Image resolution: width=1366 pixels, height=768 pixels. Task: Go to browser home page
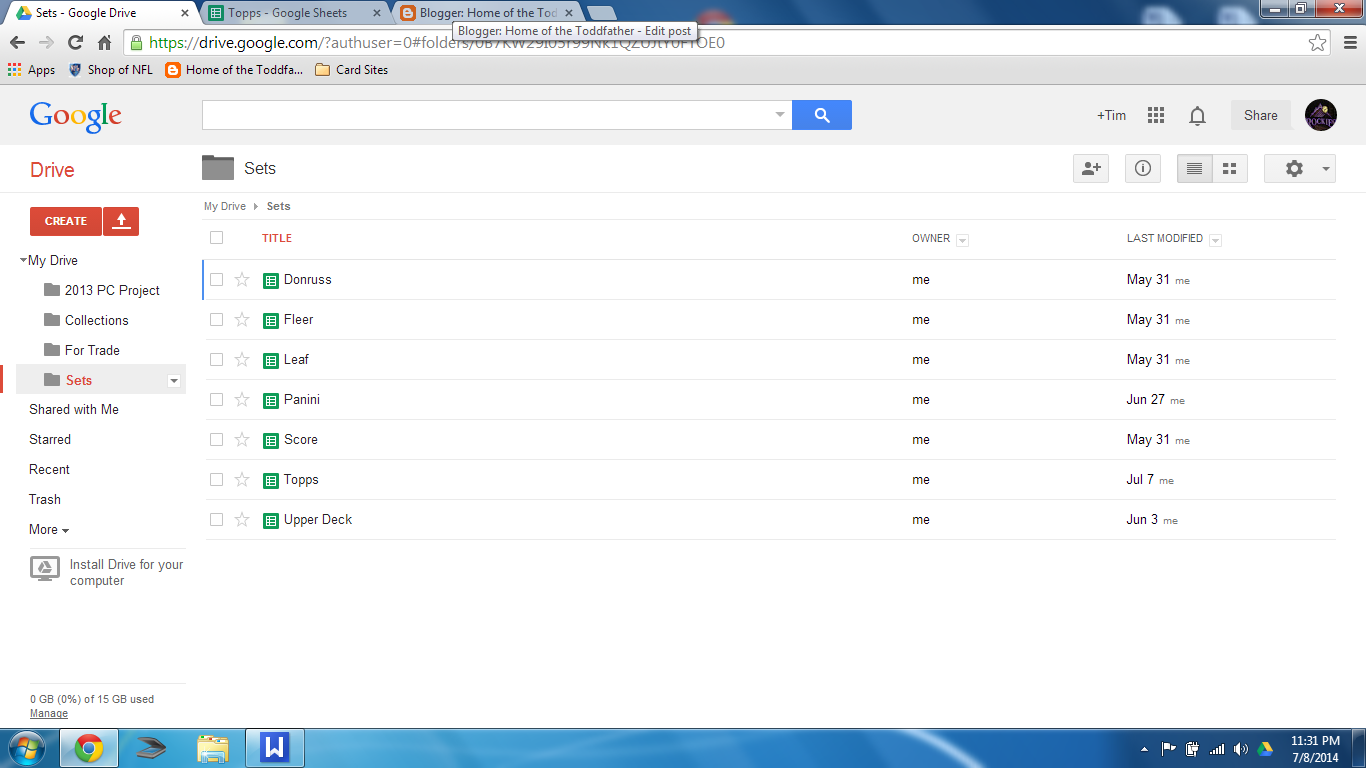pos(104,43)
